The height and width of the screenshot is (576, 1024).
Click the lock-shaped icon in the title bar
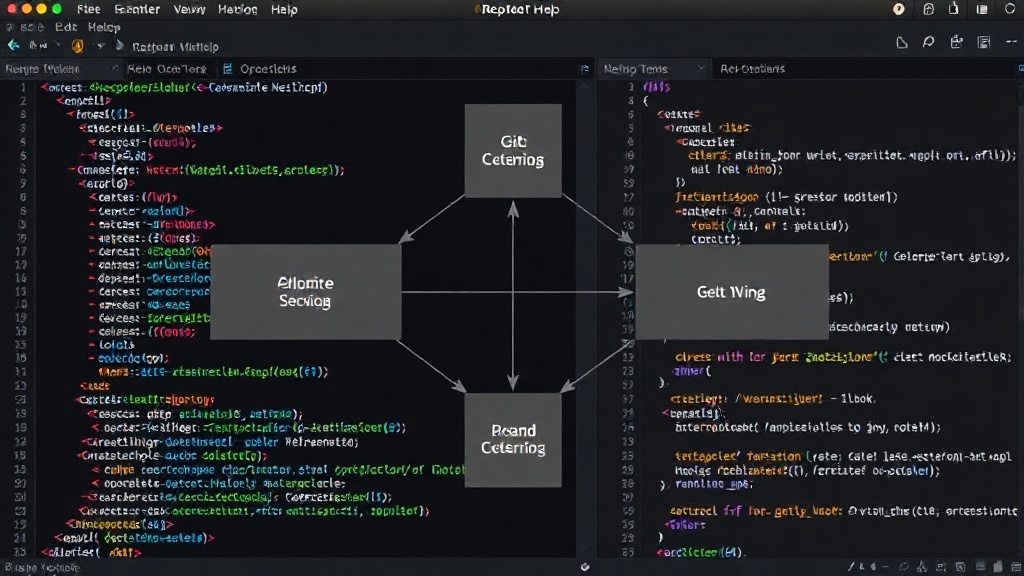coord(929,9)
